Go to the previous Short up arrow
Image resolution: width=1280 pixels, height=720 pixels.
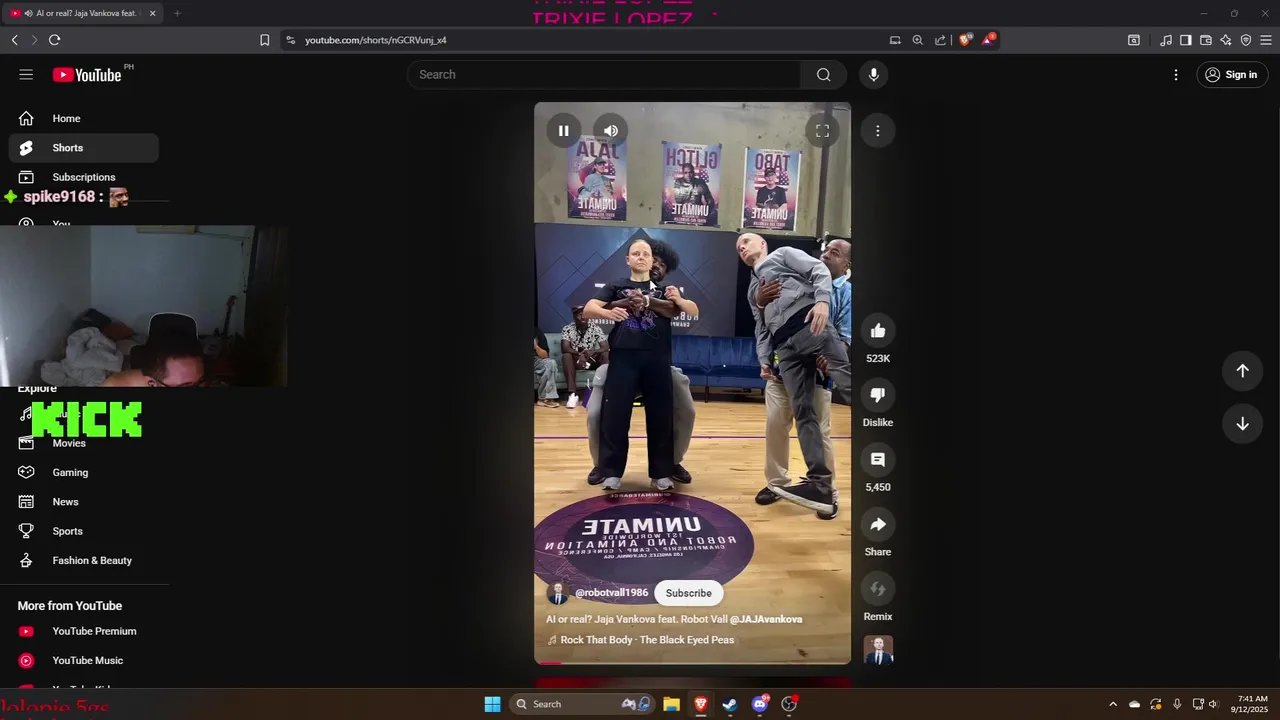(x=1242, y=371)
